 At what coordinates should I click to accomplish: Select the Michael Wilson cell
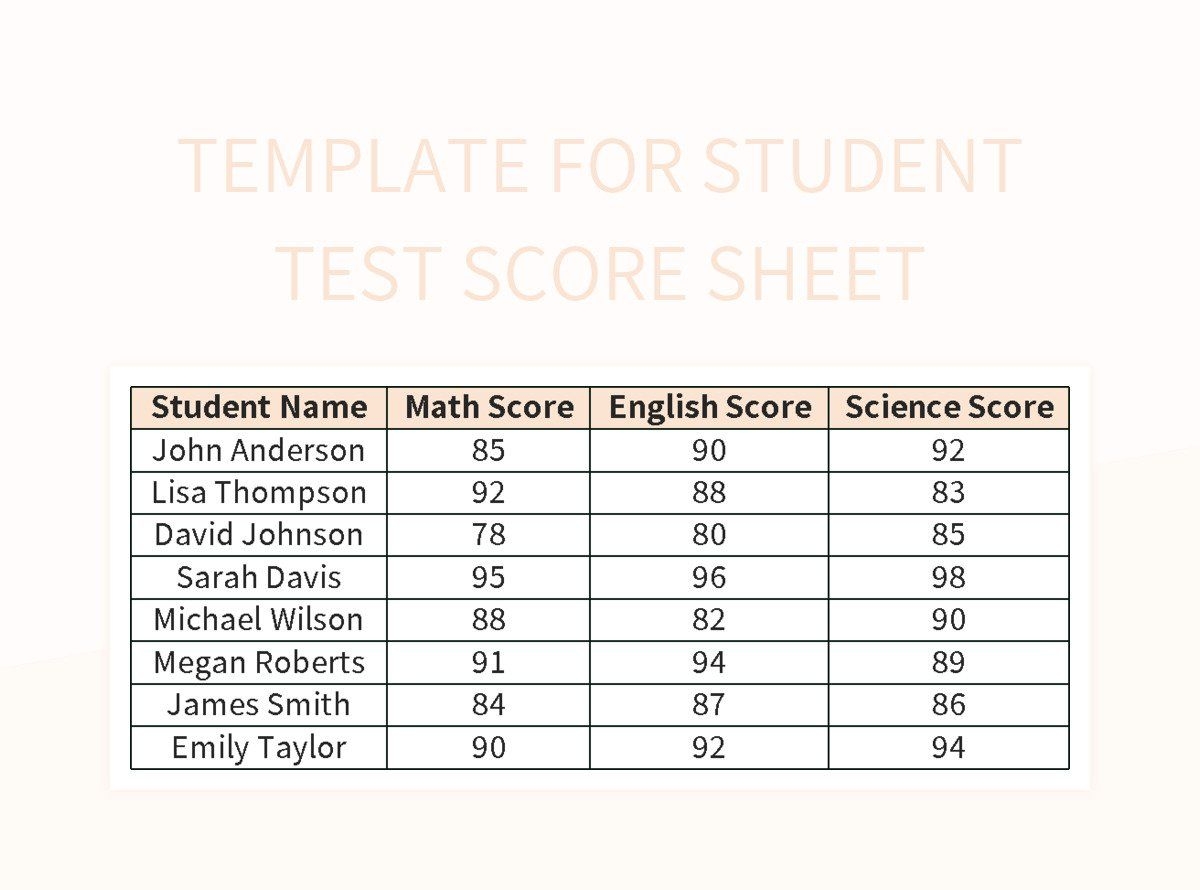[259, 620]
